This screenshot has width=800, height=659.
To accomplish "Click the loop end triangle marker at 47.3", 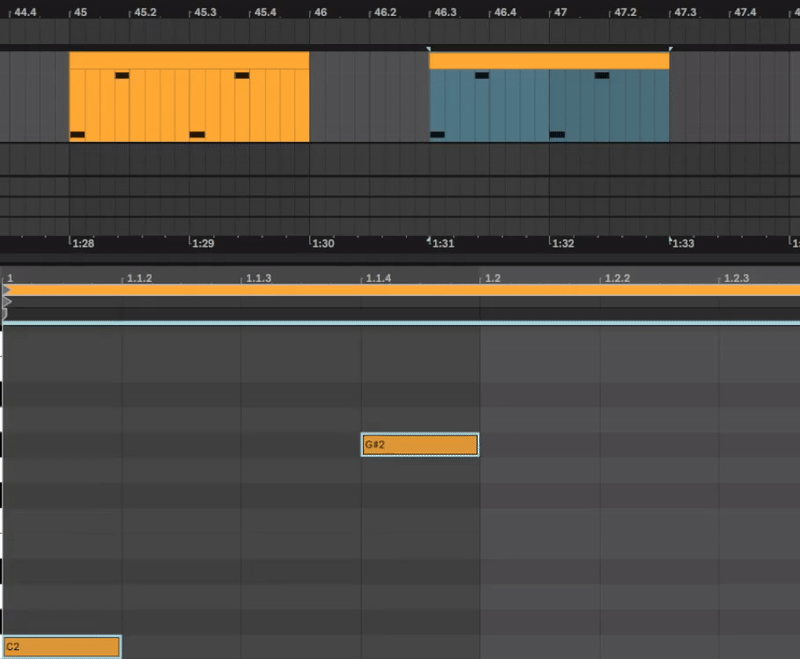I will pos(670,49).
